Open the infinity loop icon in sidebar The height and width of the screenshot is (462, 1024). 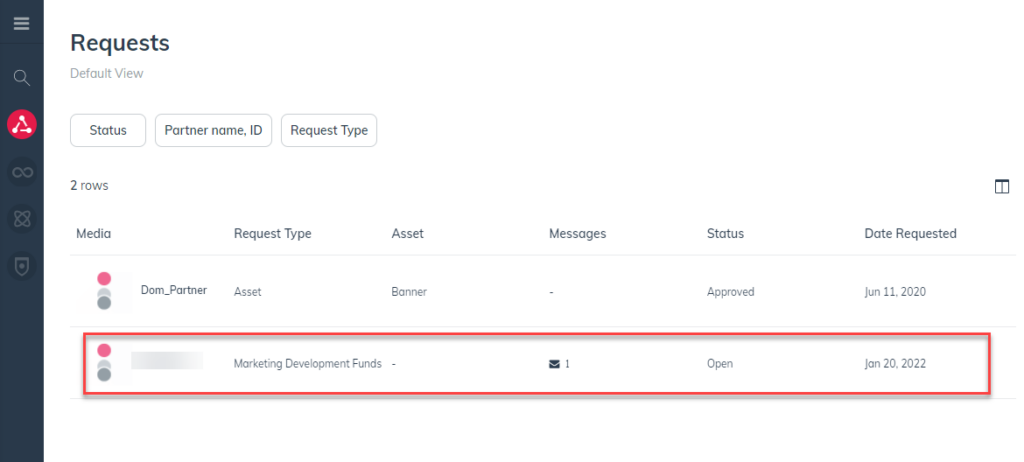click(21, 173)
